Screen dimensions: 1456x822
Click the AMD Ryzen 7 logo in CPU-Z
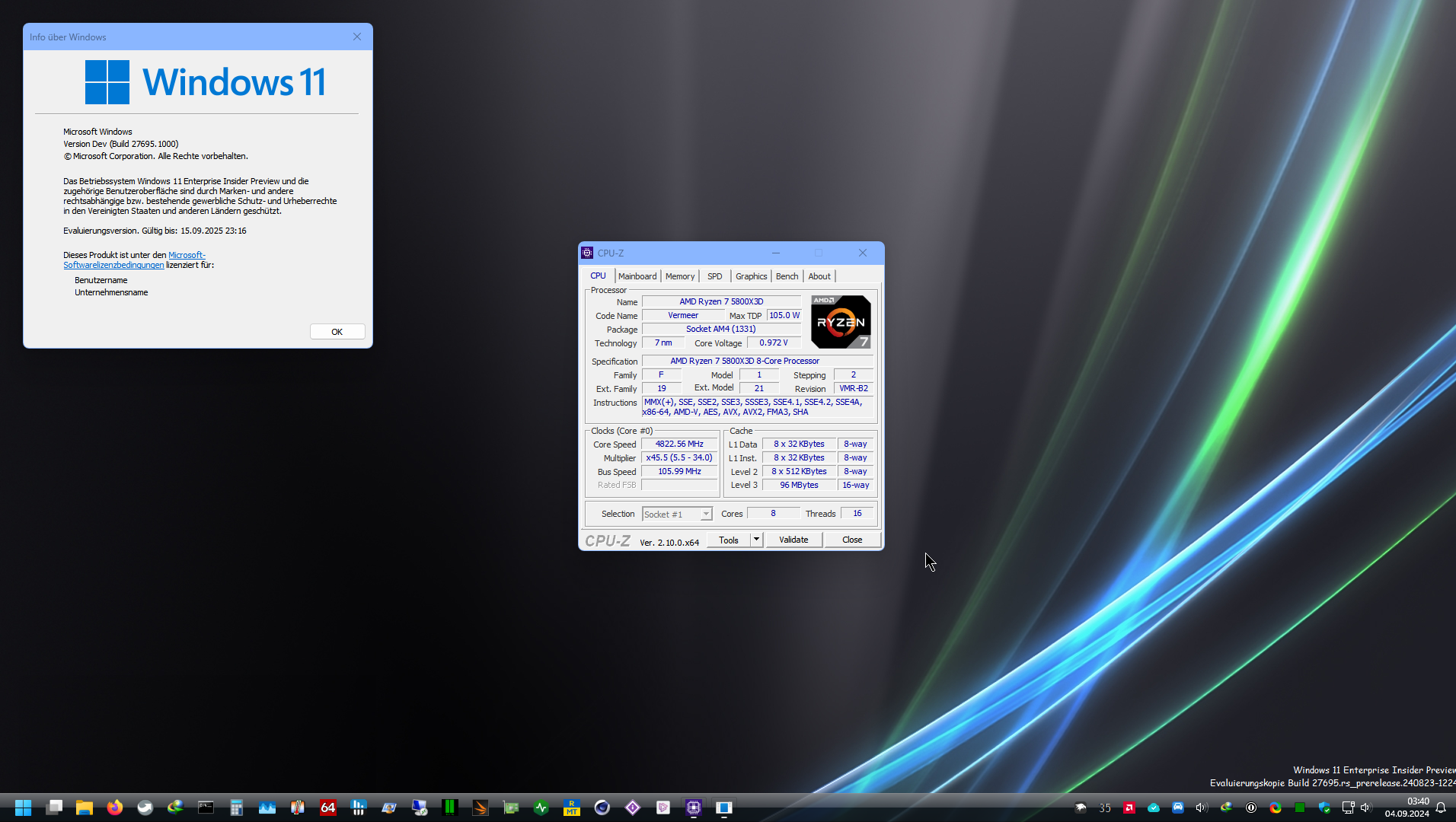click(841, 322)
